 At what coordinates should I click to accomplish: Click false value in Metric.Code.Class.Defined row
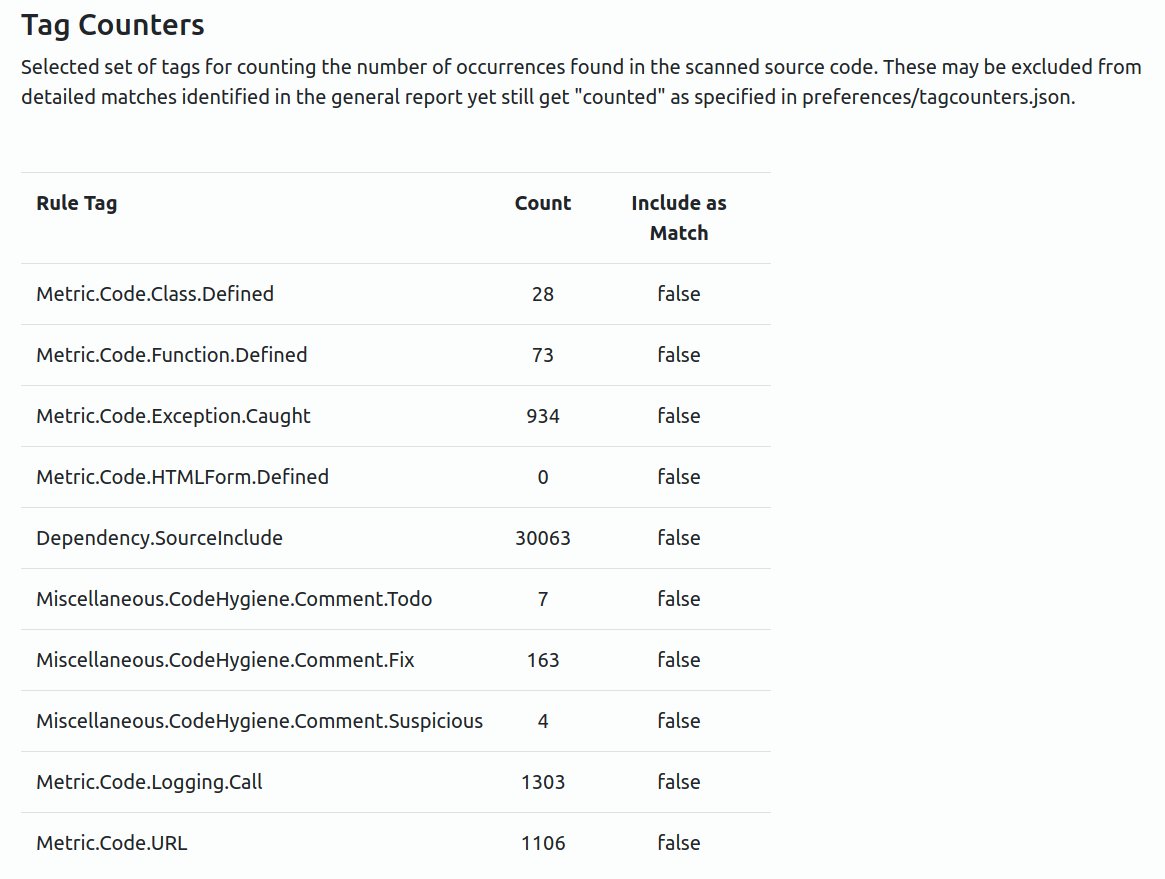(678, 294)
